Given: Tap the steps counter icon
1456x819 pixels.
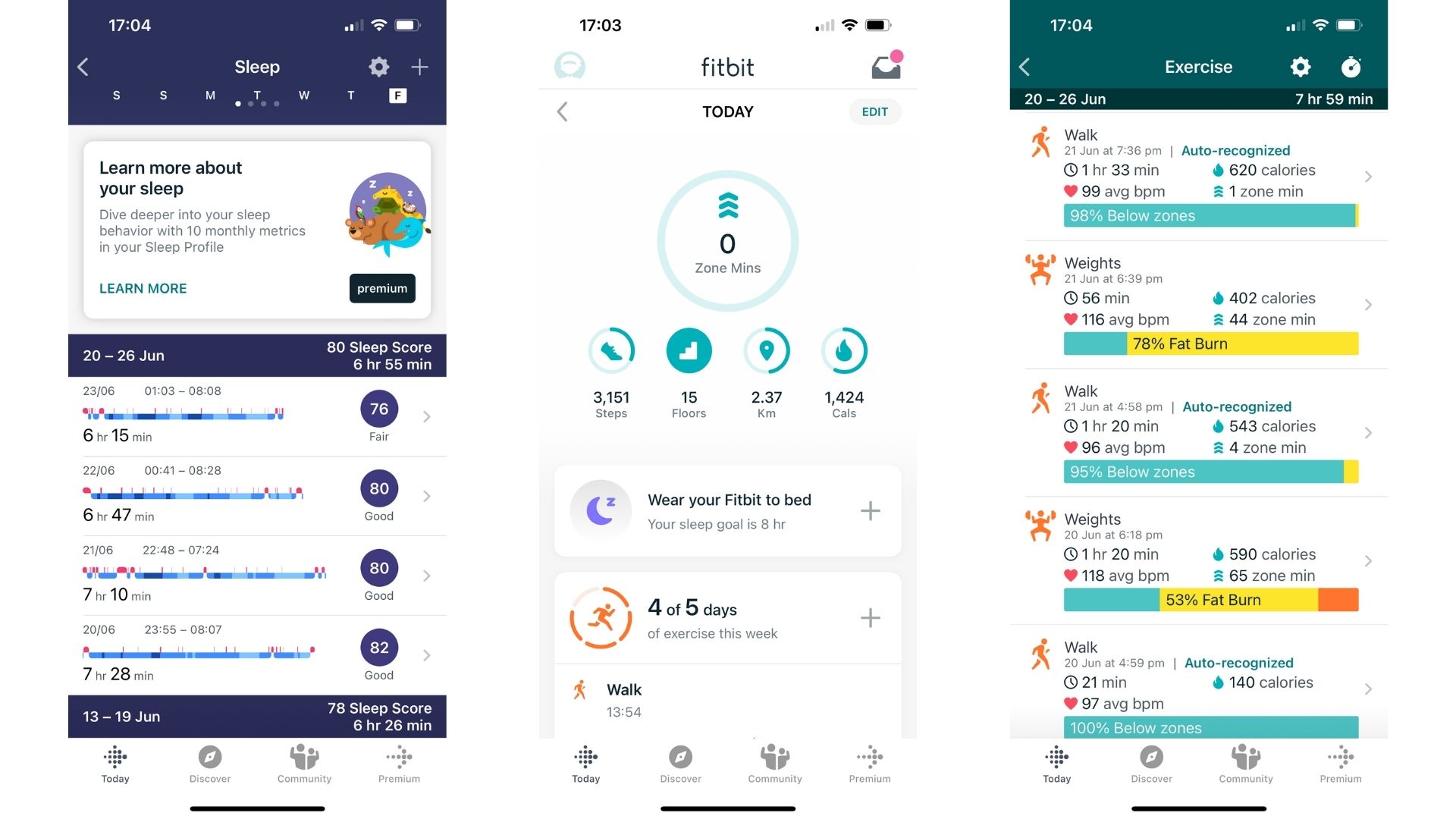Looking at the screenshot, I should coord(613,351).
